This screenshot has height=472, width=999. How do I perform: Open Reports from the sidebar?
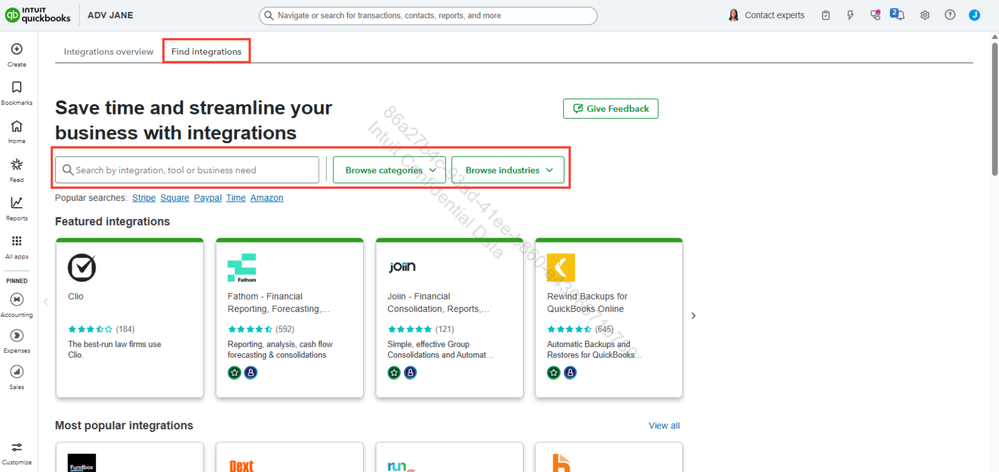(x=17, y=208)
